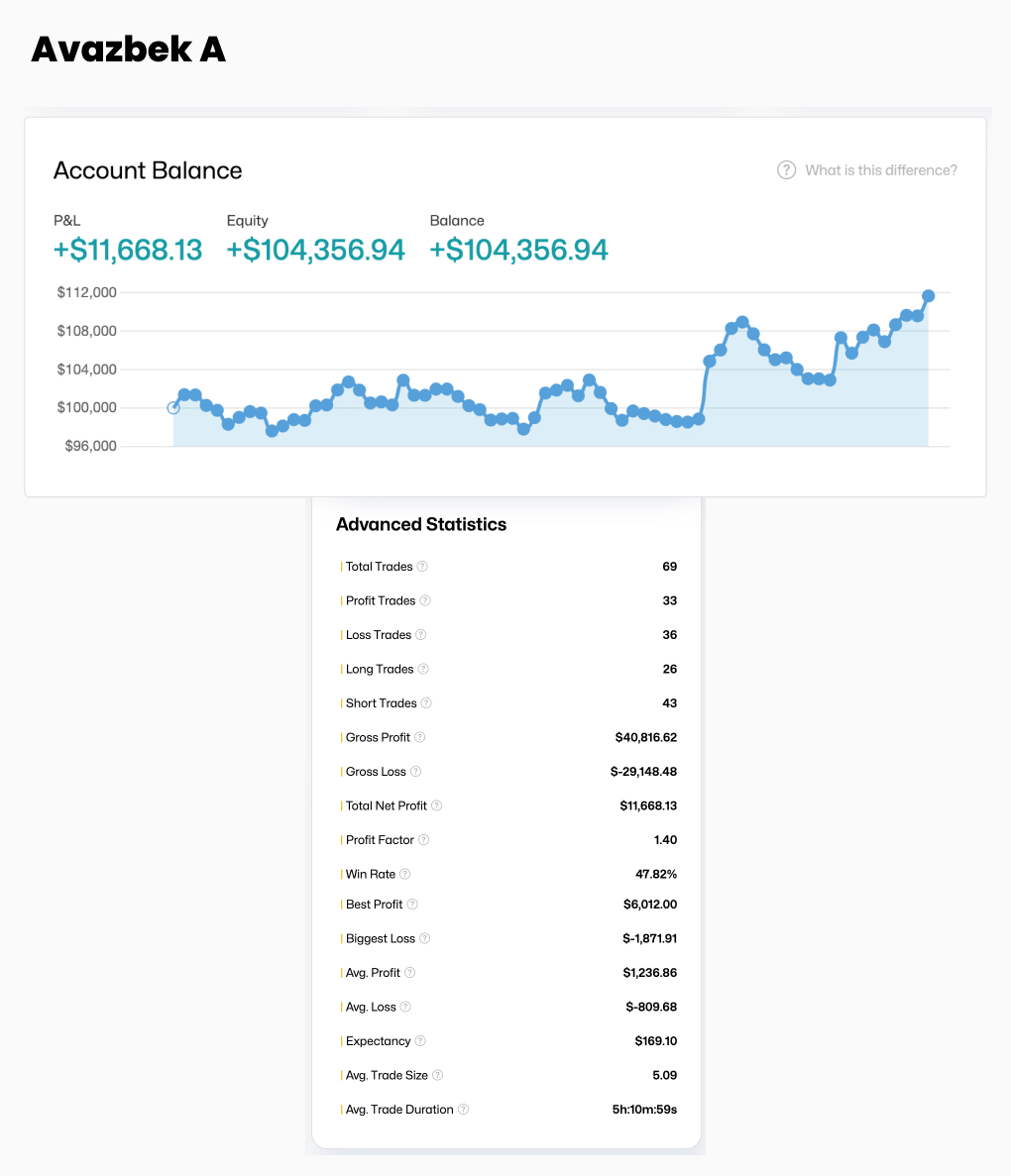Screen dimensions: 1011x1176
Task: Click help icon beside Best Profit
Action: pyautogui.click(x=412, y=904)
